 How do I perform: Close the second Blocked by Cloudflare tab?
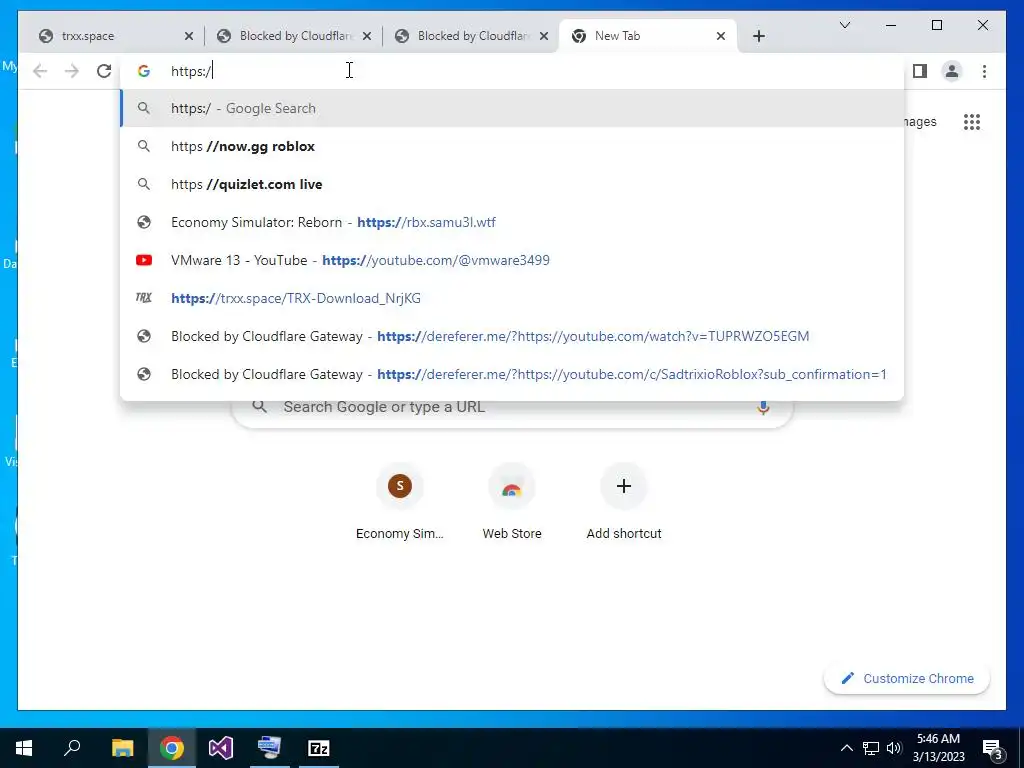(x=544, y=36)
